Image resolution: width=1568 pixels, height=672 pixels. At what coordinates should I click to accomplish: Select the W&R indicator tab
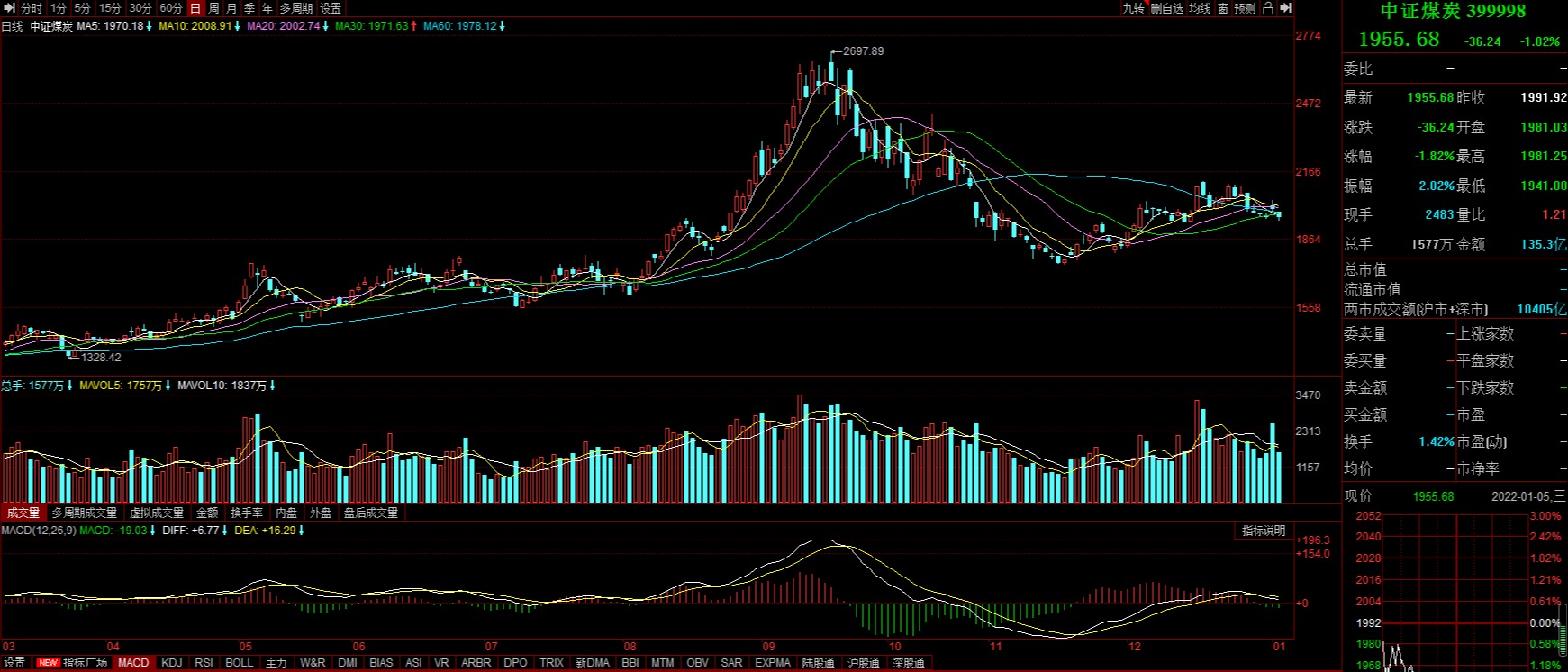(x=313, y=663)
